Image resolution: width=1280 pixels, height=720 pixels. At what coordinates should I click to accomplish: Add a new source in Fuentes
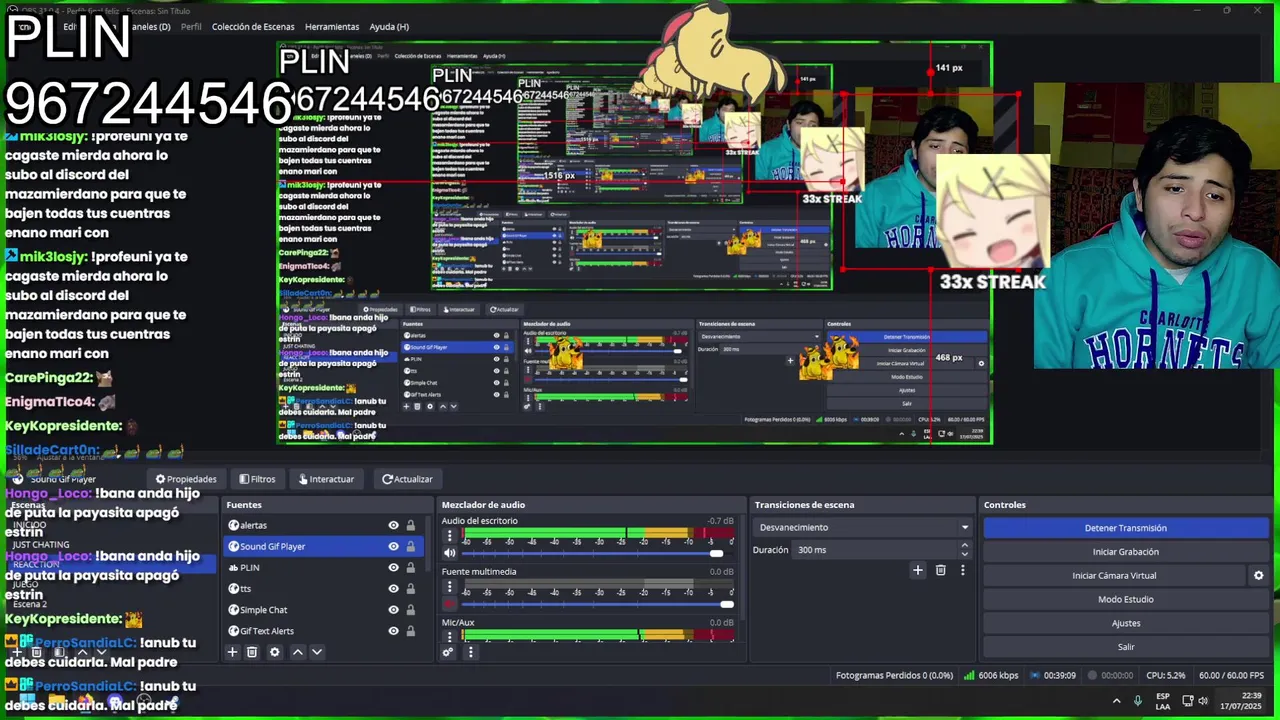click(x=232, y=652)
